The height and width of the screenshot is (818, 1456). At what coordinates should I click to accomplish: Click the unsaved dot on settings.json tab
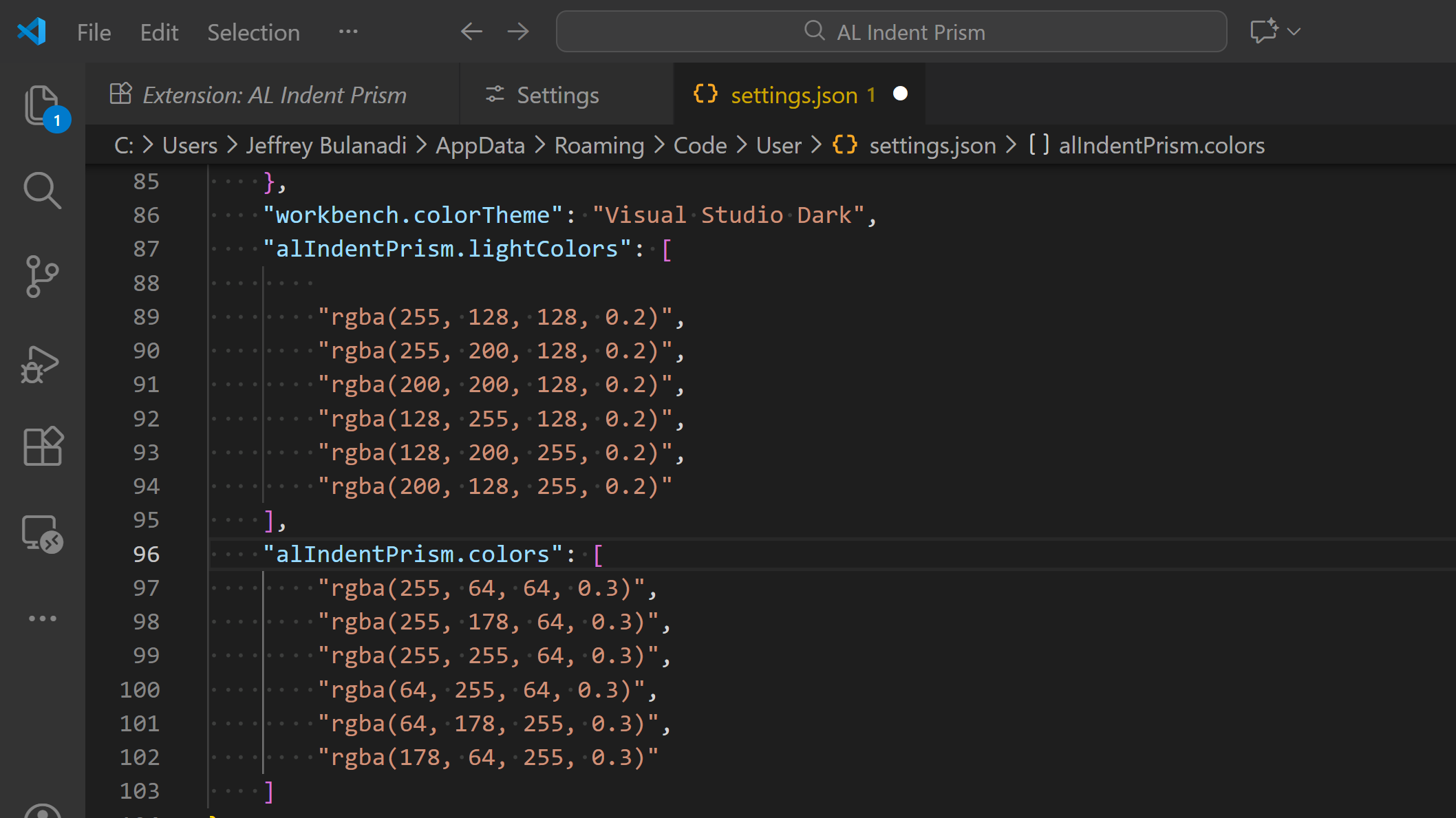point(900,94)
